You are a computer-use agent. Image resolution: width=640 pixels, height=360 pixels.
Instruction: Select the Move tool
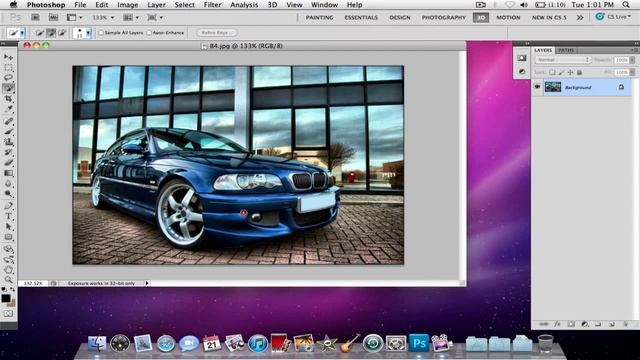click(x=8, y=57)
